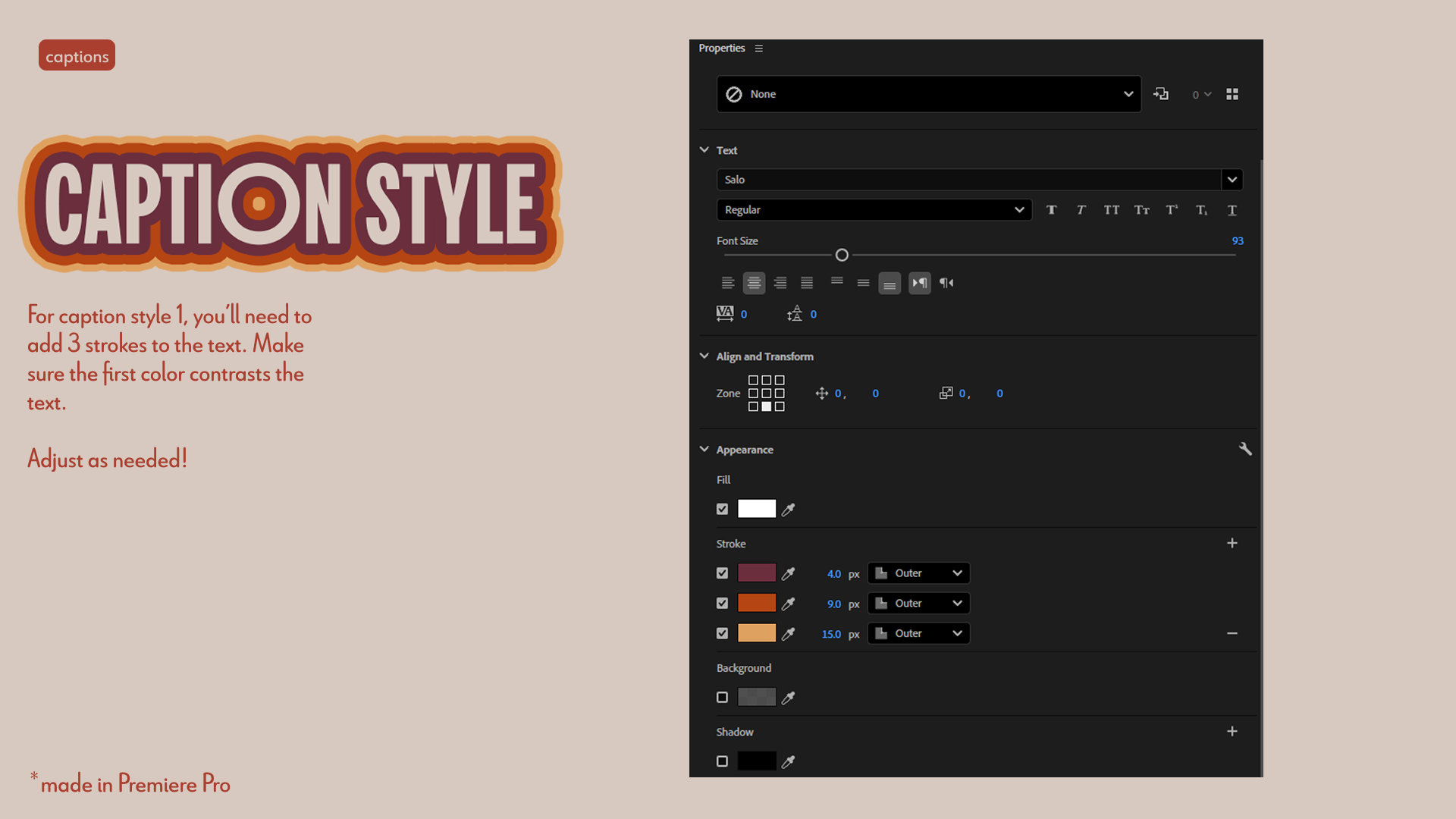The height and width of the screenshot is (819, 1456).
Task: Collapse the Align and Transform section
Action: pyautogui.click(x=704, y=356)
